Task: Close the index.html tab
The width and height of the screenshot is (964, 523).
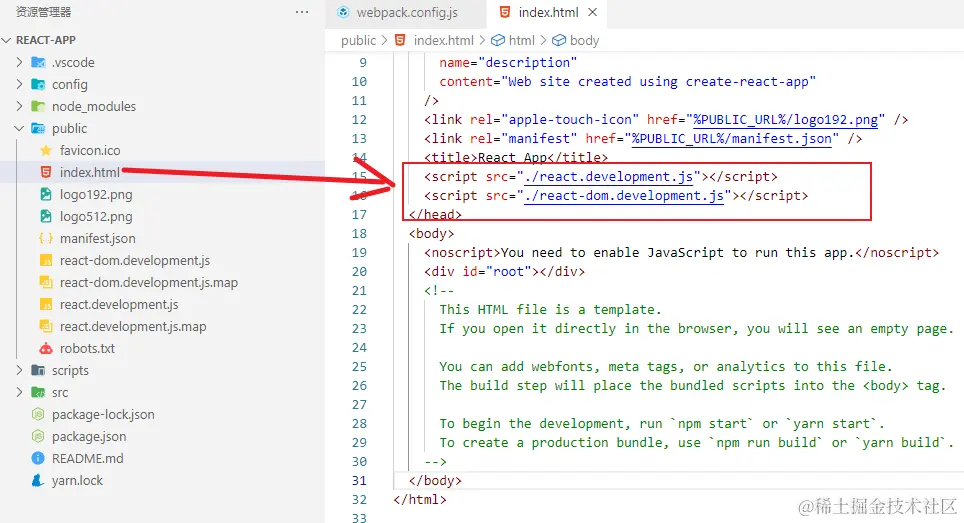Action: [593, 12]
